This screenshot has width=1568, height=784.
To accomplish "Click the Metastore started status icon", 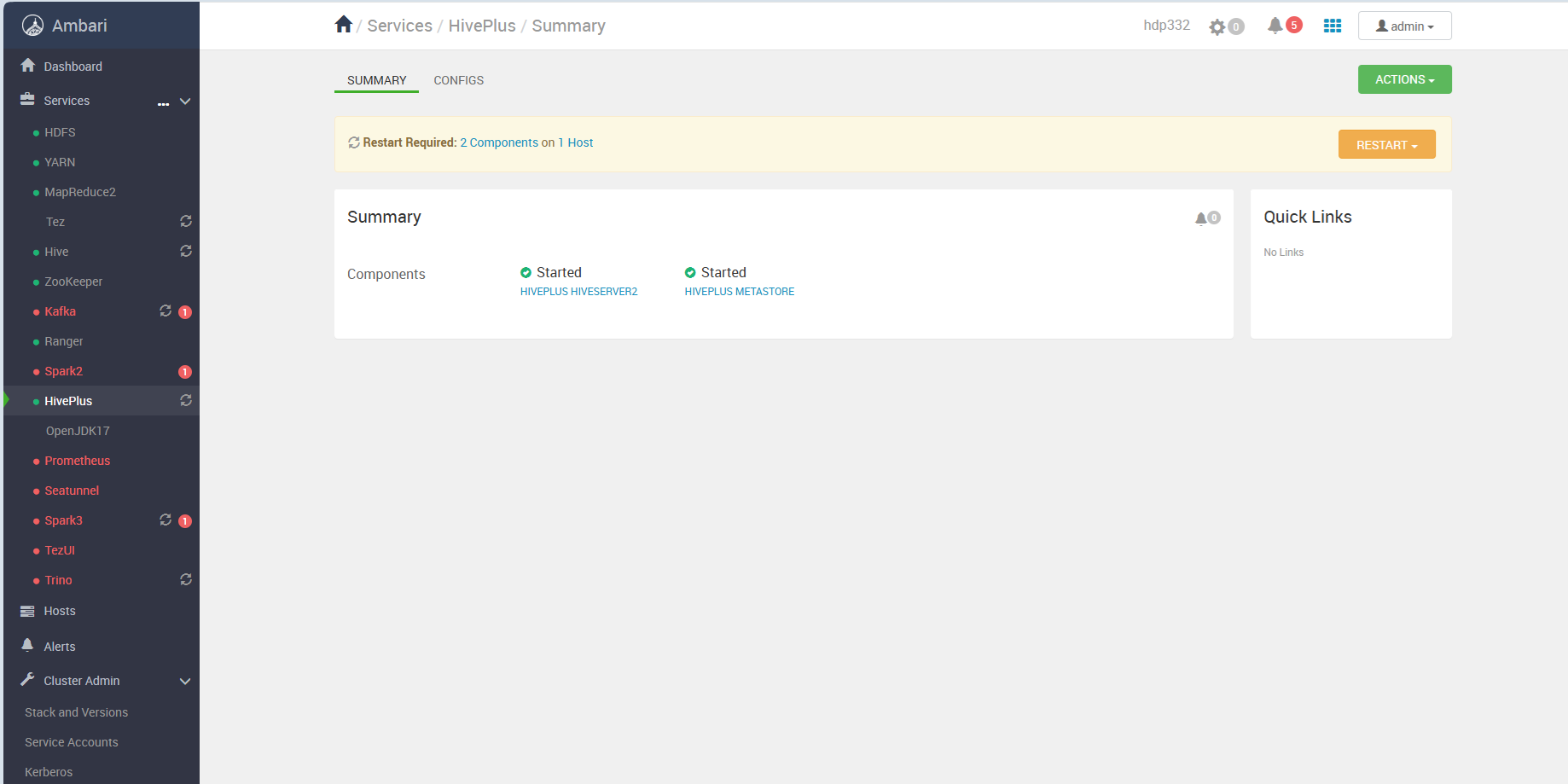I will (690, 273).
